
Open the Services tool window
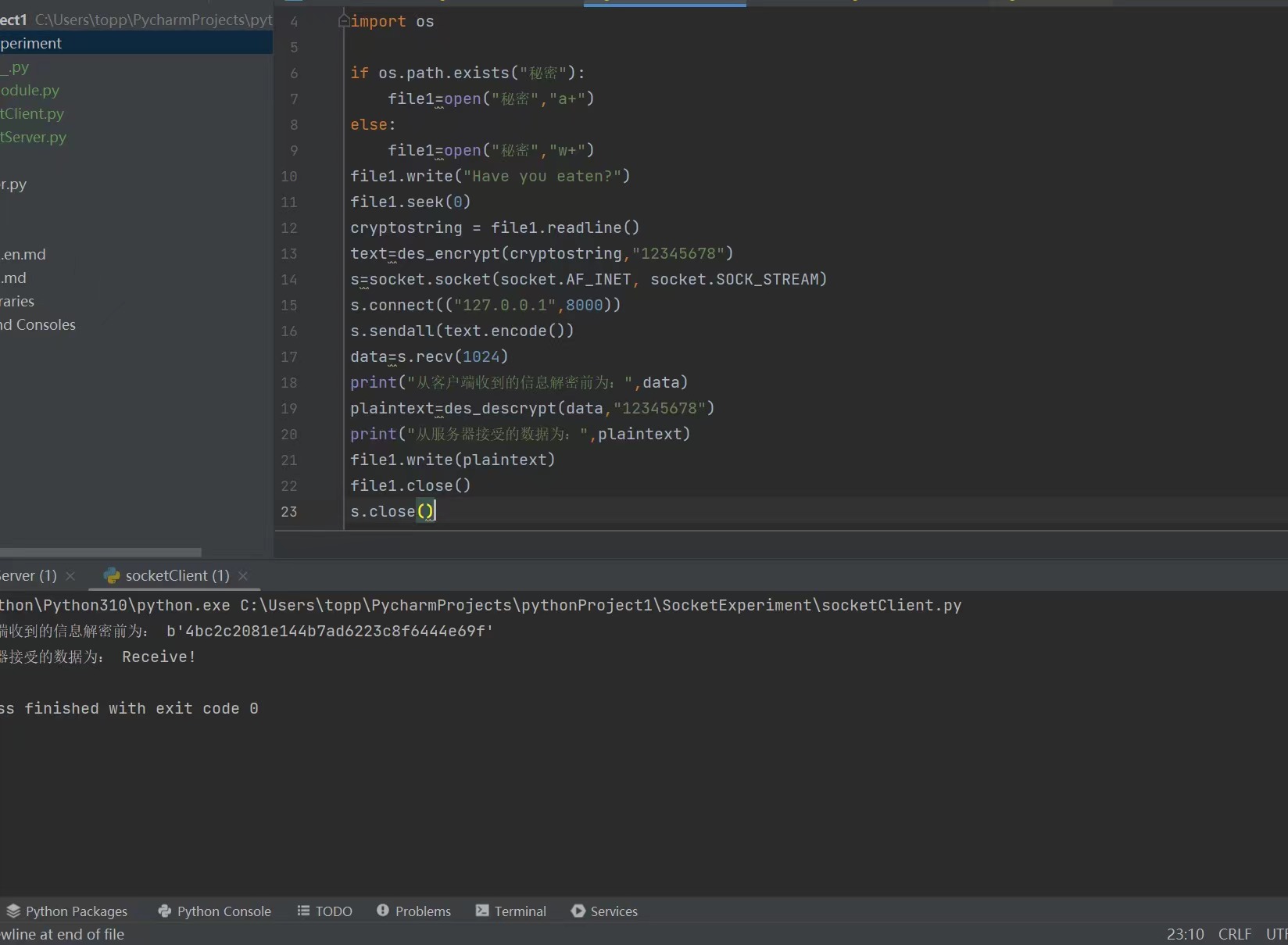coord(604,911)
